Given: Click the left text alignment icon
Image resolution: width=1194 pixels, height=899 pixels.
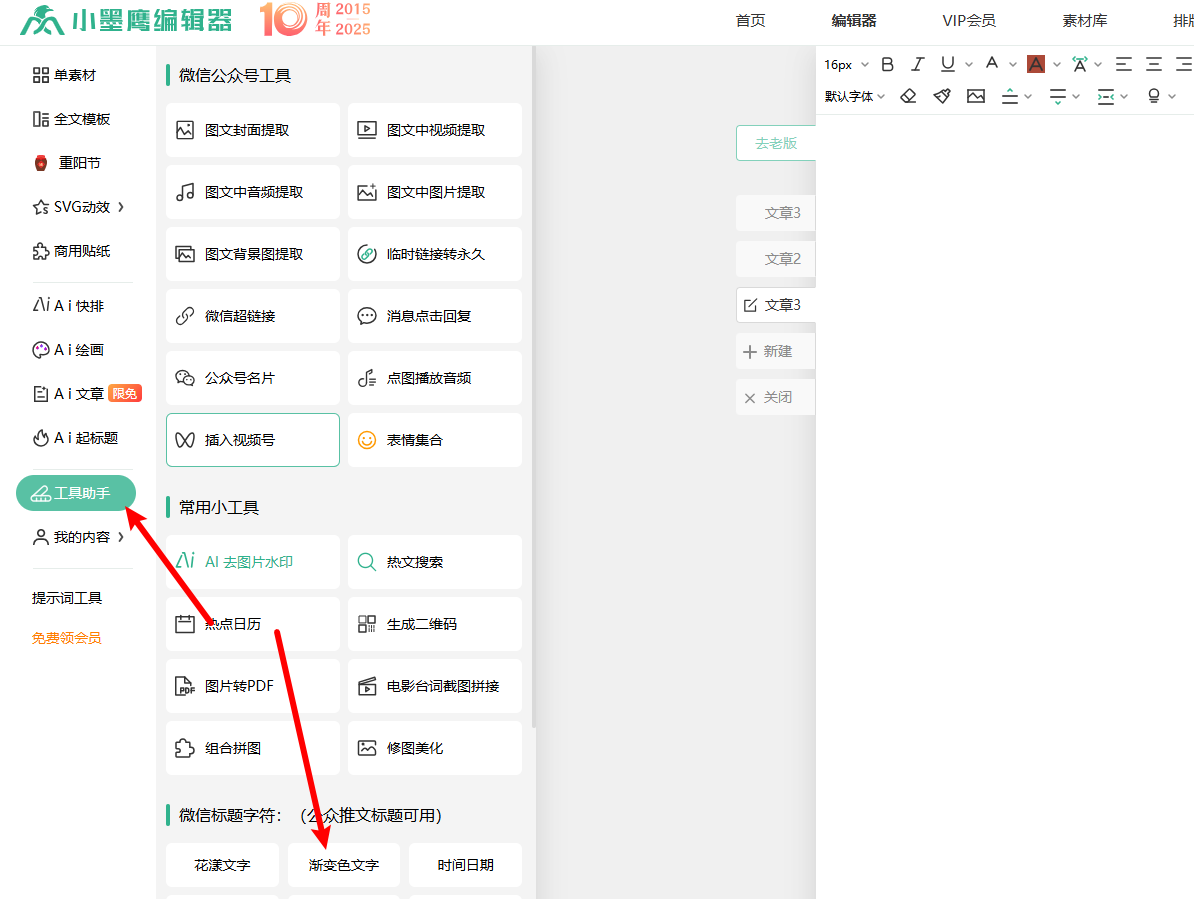Looking at the screenshot, I should click(x=1124, y=64).
